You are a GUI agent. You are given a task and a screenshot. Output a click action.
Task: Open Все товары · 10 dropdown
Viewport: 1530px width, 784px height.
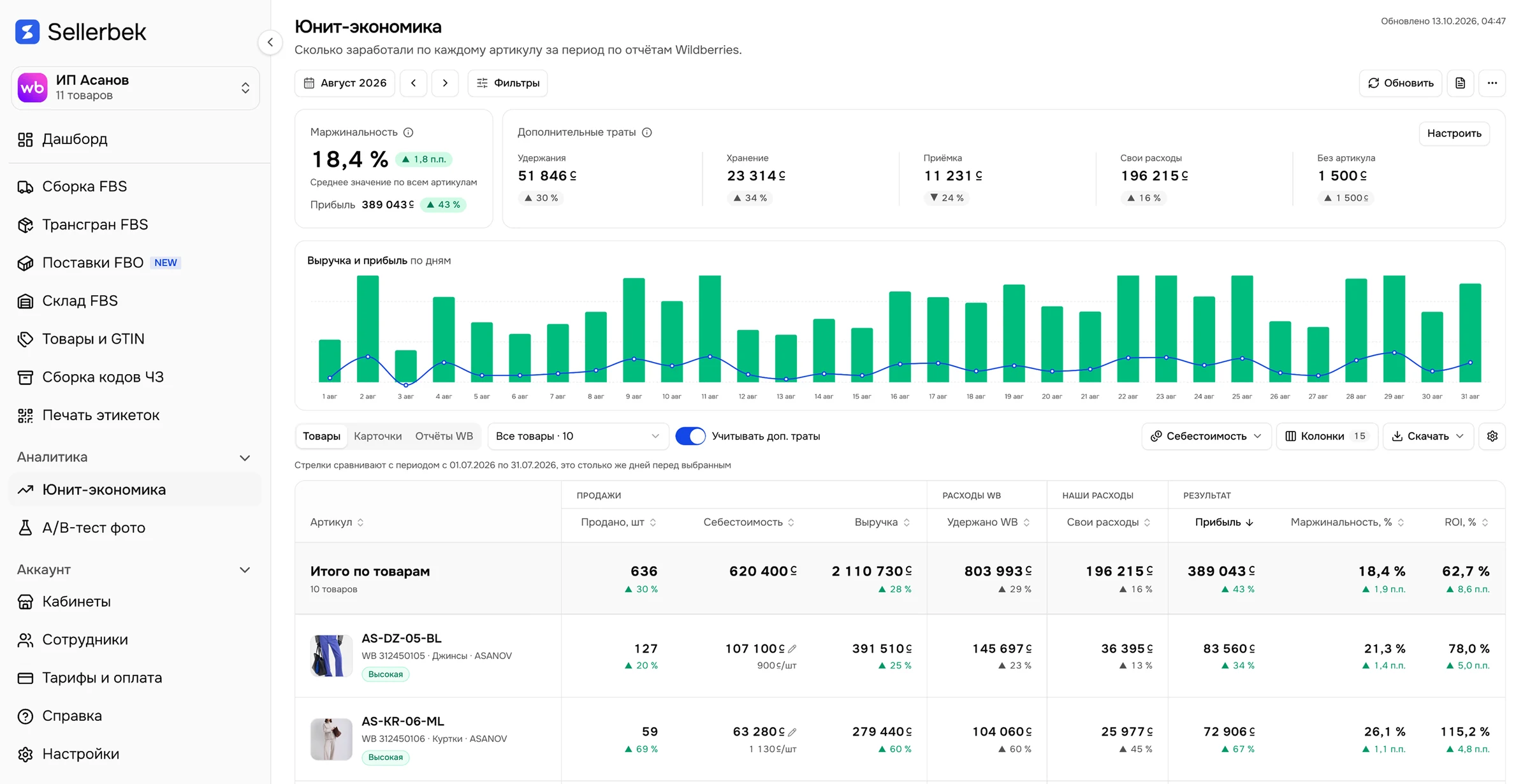point(578,436)
